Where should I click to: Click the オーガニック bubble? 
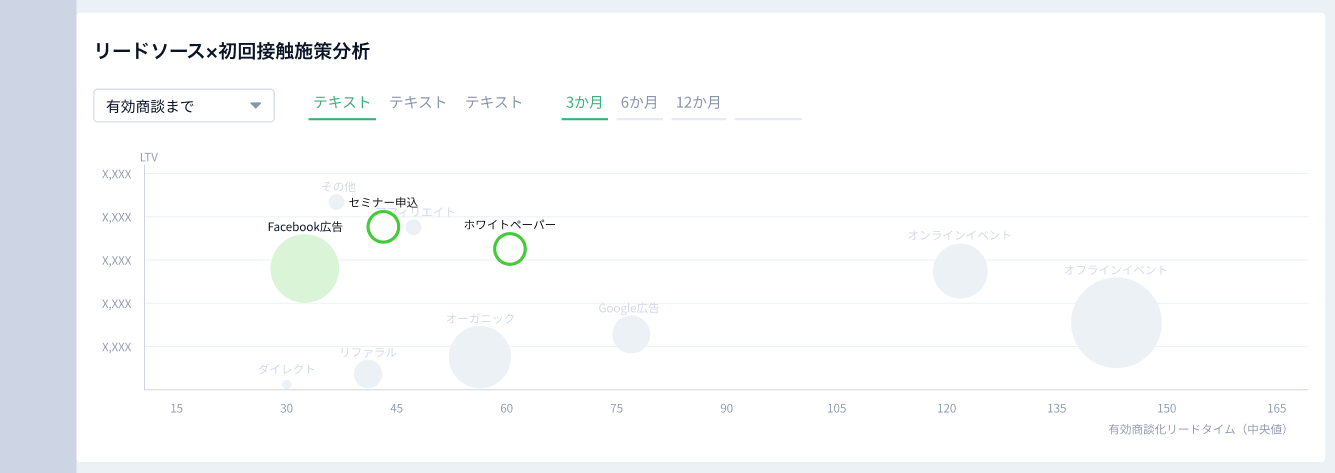(480, 357)
